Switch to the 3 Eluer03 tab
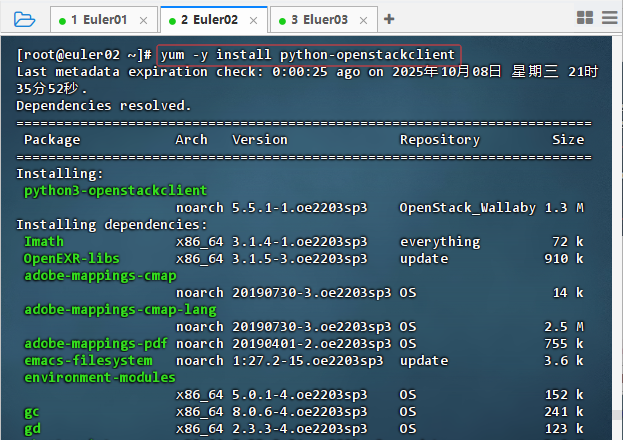Viewport: 623px width, 440px height. 324,19
